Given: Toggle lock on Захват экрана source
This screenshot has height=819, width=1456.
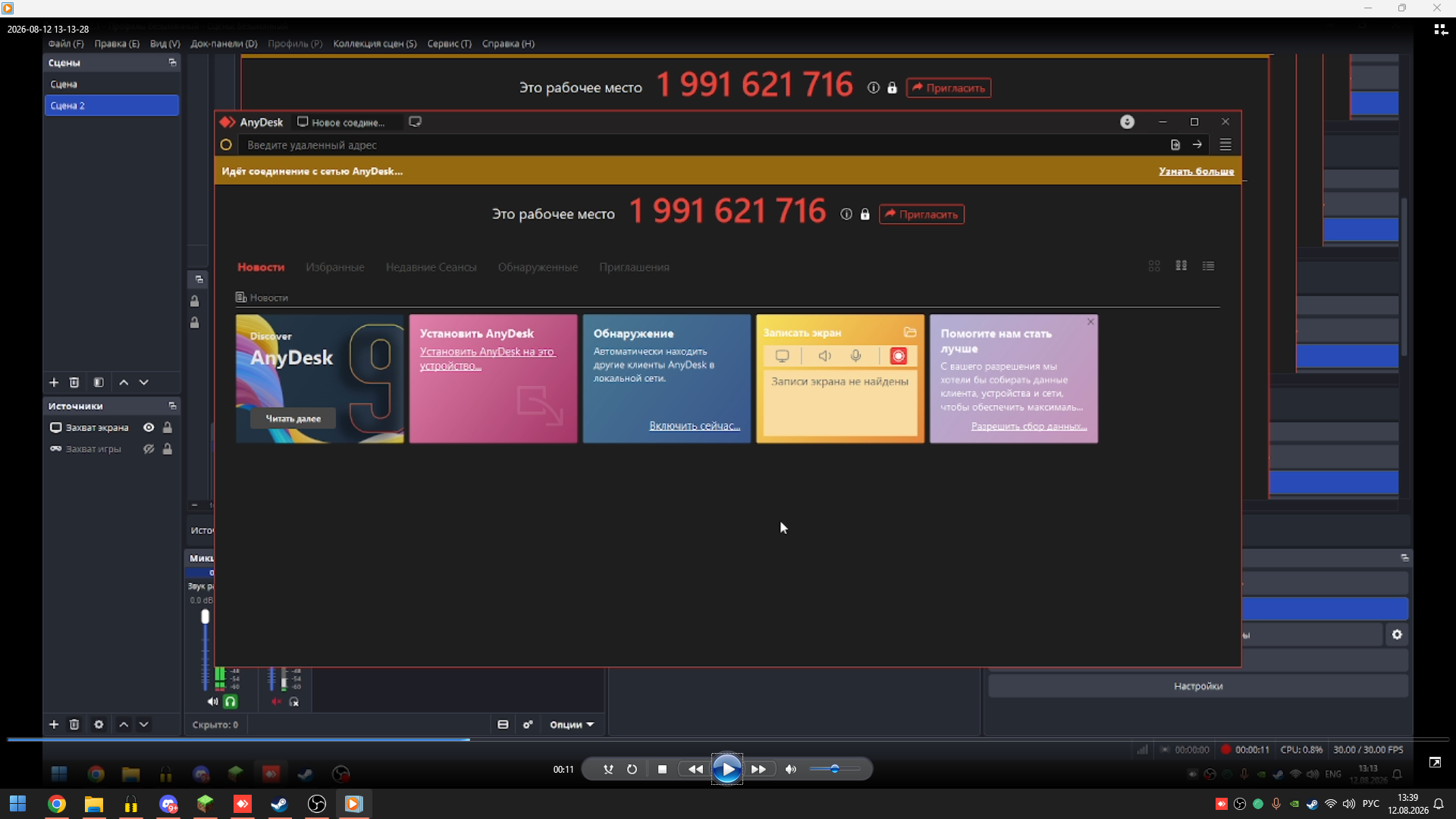Looking at the screenshot, I should coord(168,428).
